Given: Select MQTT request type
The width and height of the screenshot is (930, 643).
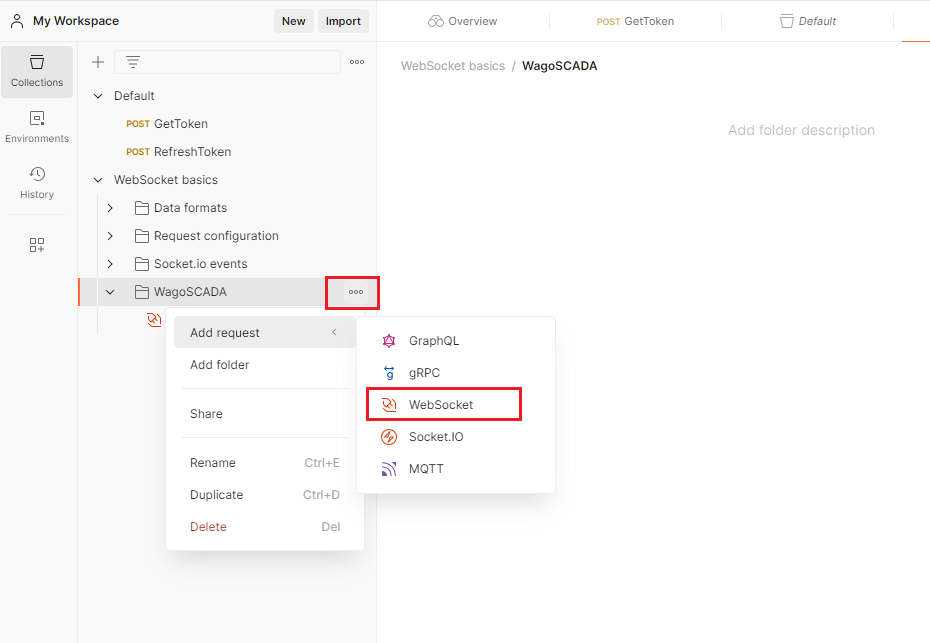Looking at the screenshot, I should click(425, 469).
